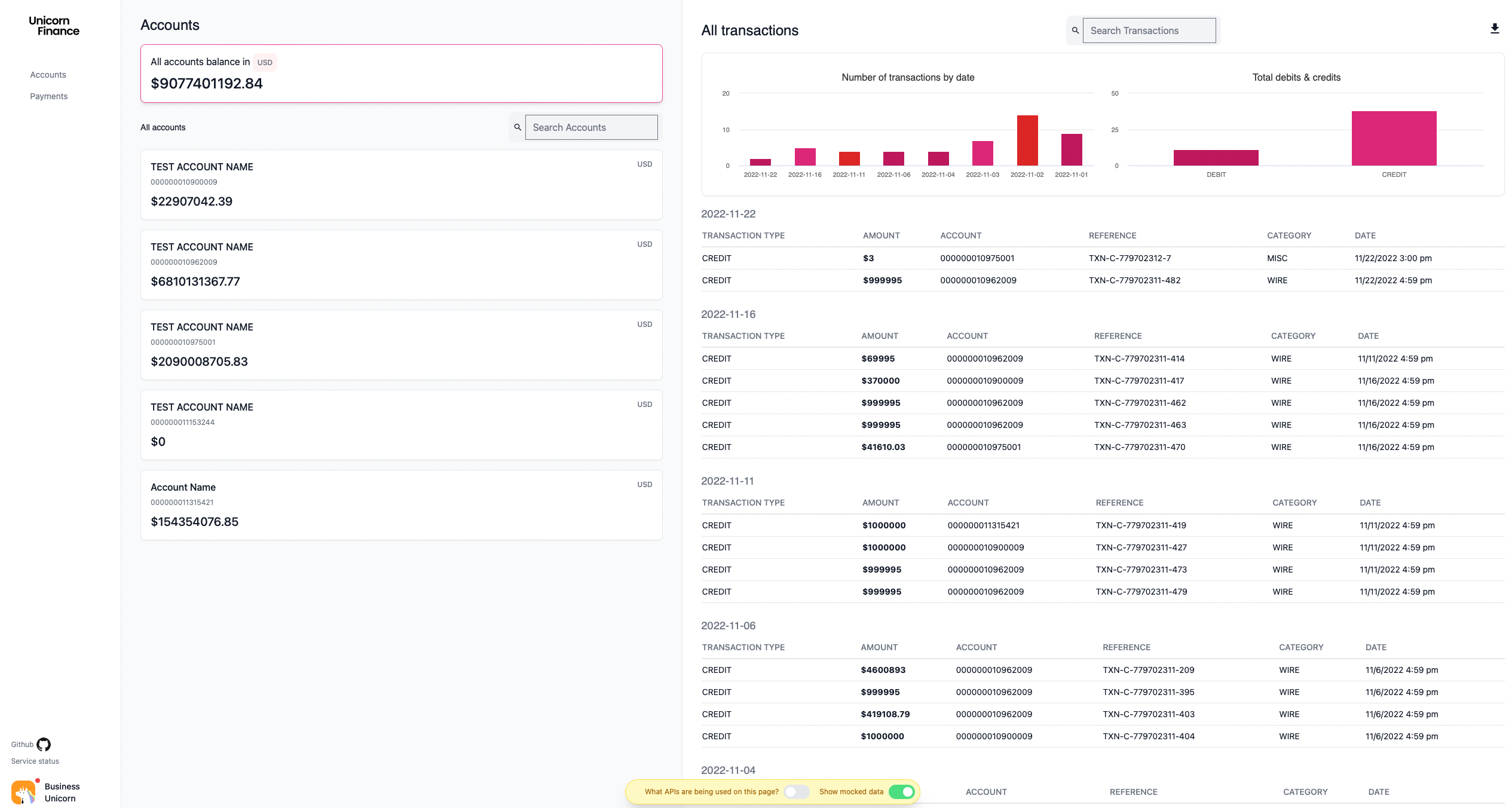Open Payments in the sidebar
1512x808 pixels.
(49, 96)
